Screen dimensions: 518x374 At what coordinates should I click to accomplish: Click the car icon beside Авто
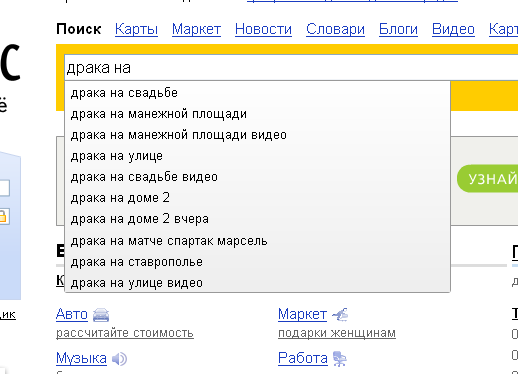[101, 315]
